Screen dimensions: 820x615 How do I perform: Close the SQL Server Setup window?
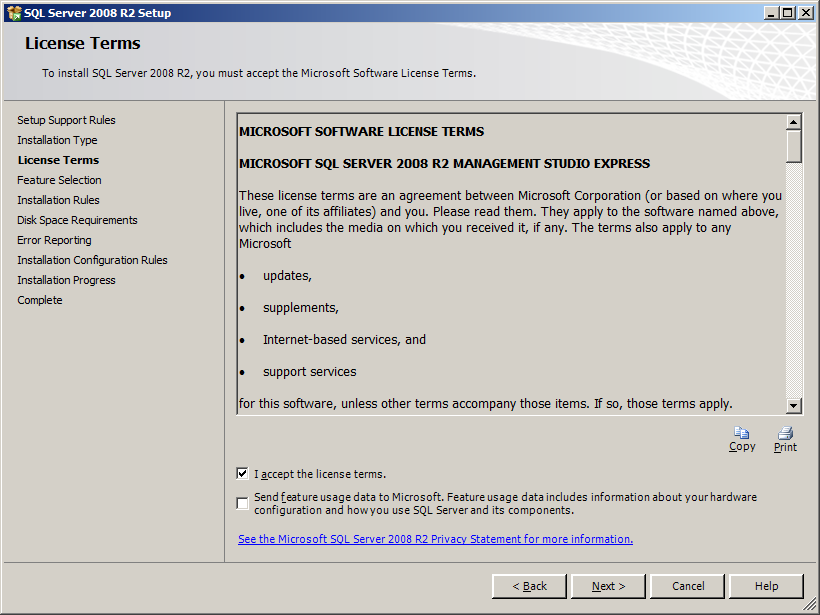pyautogui.click(x=806, y=13)
